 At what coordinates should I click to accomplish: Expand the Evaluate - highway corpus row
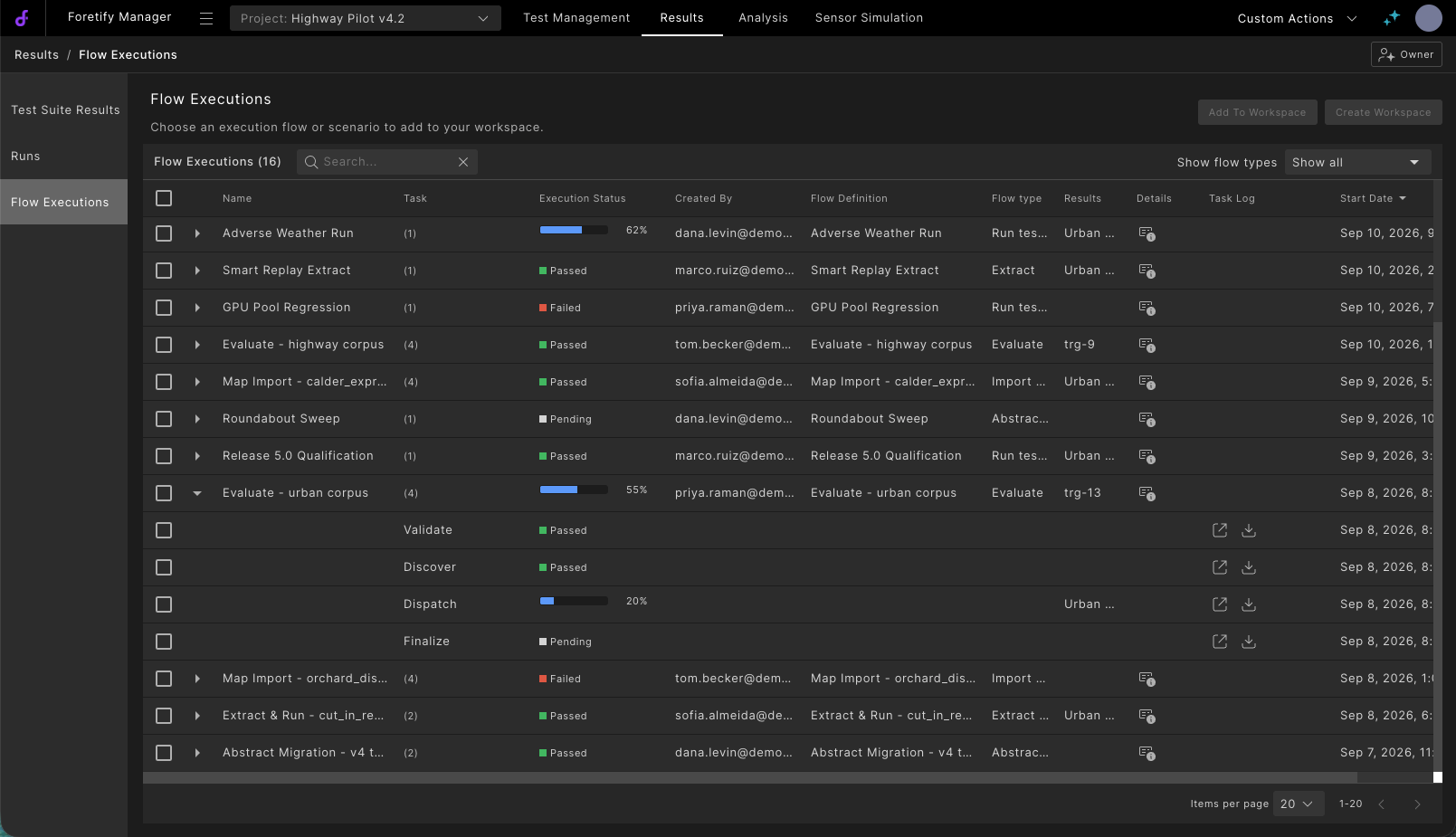[197, 345]
